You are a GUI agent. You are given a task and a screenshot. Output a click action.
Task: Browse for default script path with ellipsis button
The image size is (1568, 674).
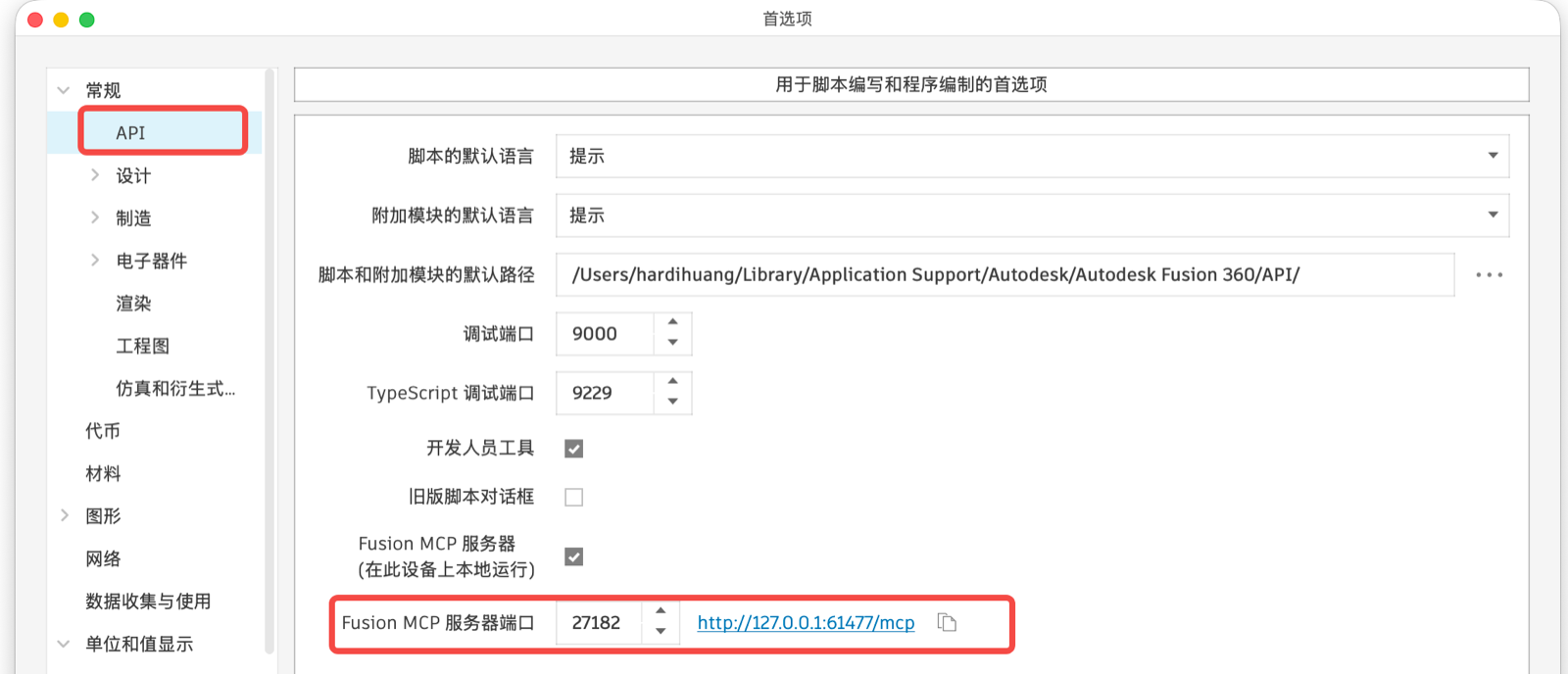click(1490, 275)
